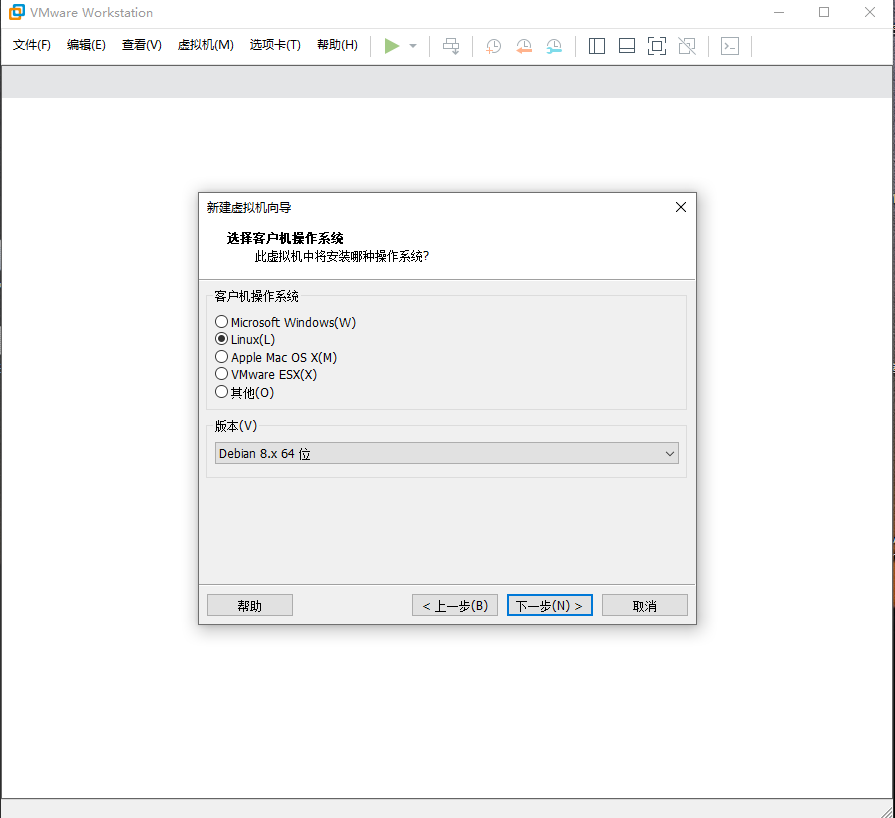
Task: Minimize the VMware Workstation window
Action: click(x=779, y=13)
